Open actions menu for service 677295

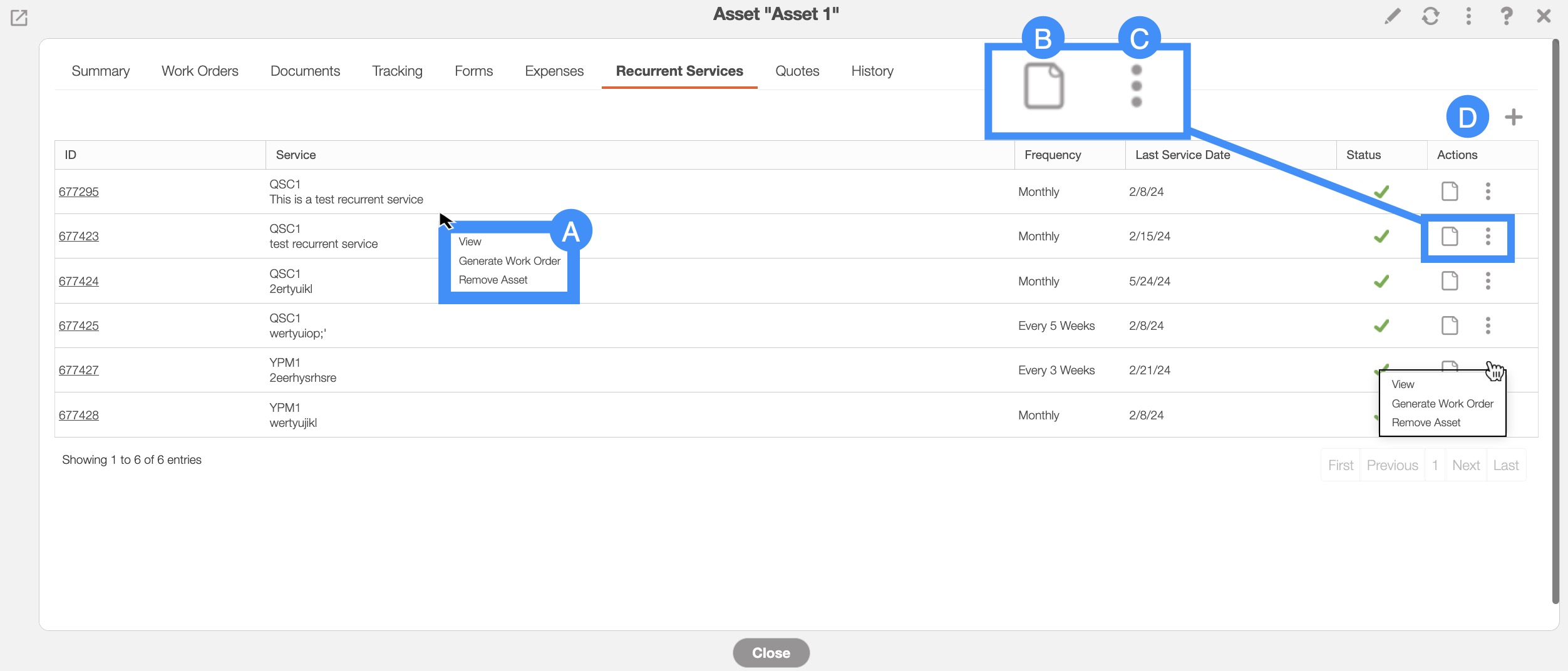pos(1488,192)
